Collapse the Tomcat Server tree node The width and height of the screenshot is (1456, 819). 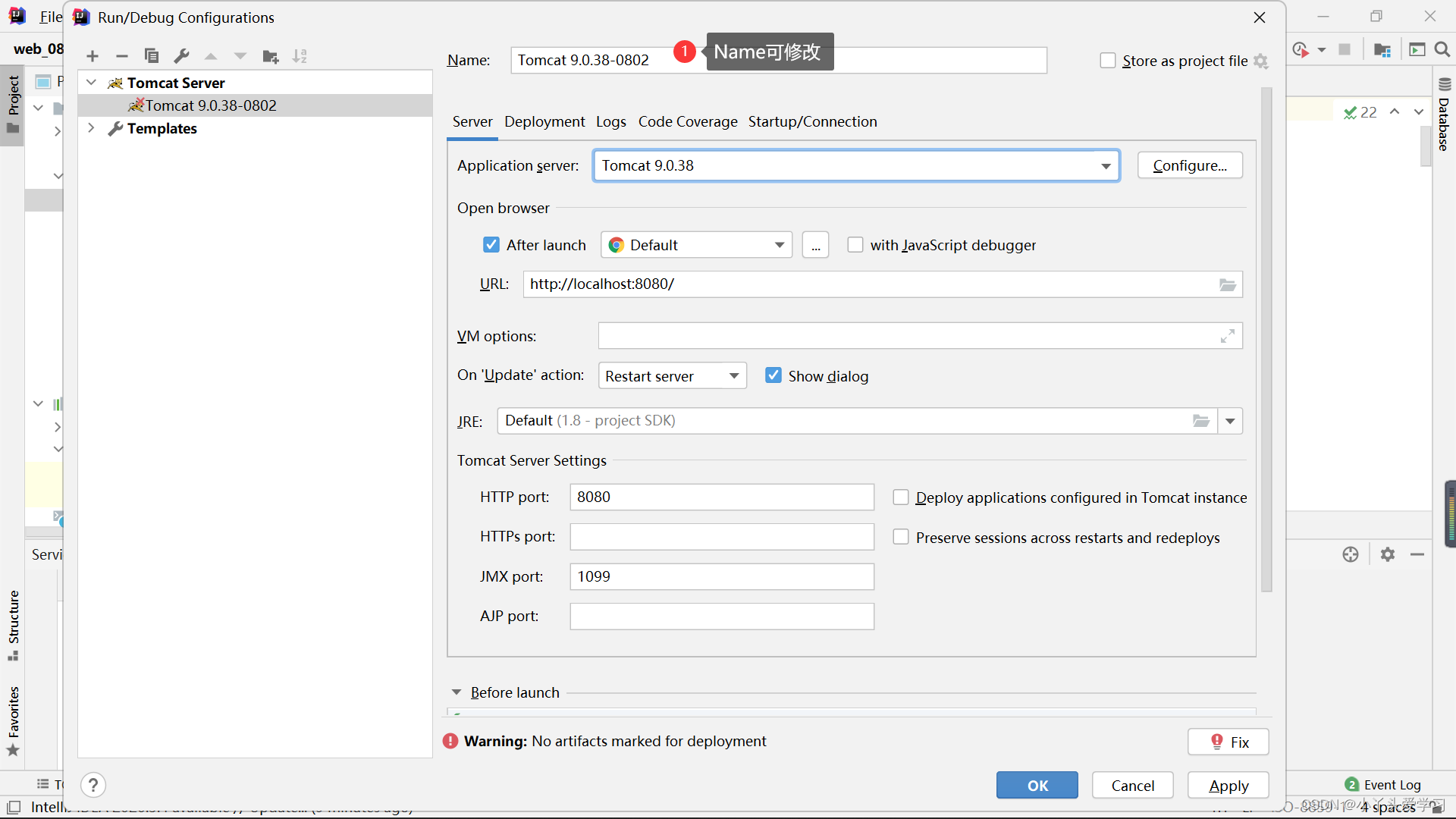tap(91, 83)
